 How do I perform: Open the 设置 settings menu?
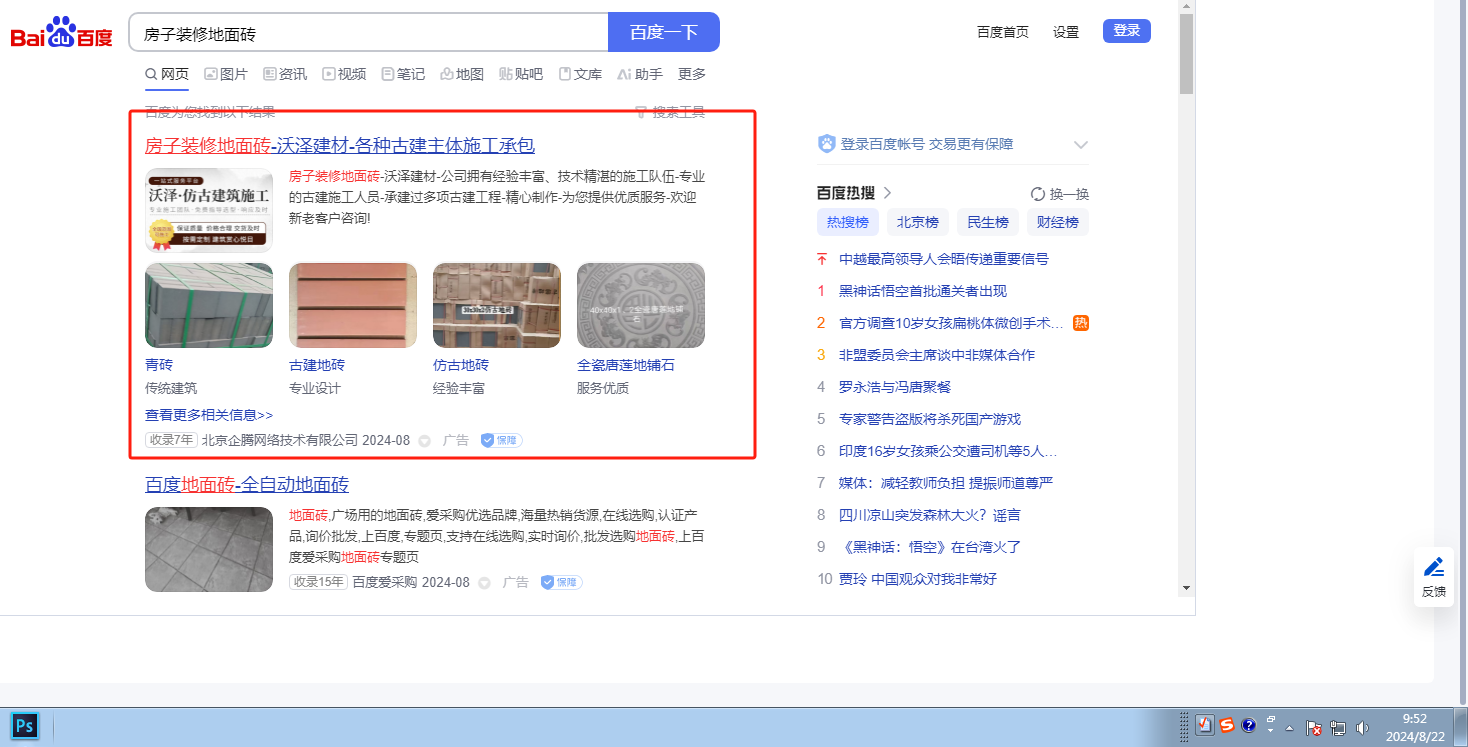coord(1066,32)
